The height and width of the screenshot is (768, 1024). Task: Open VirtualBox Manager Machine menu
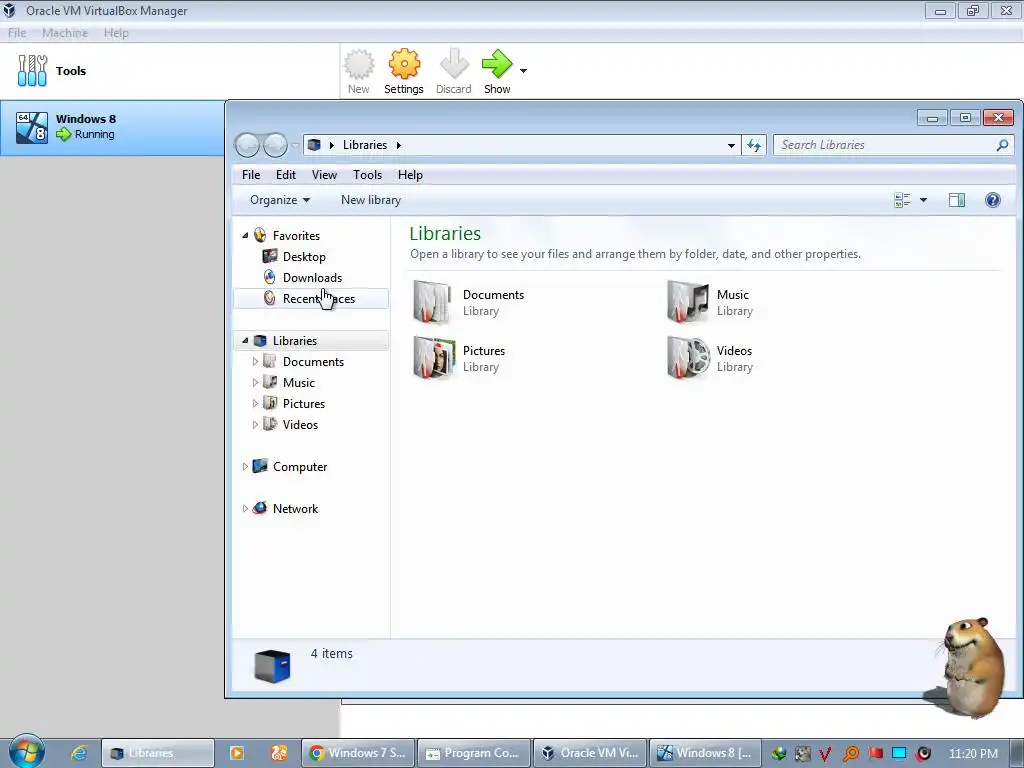coord(65,33)
